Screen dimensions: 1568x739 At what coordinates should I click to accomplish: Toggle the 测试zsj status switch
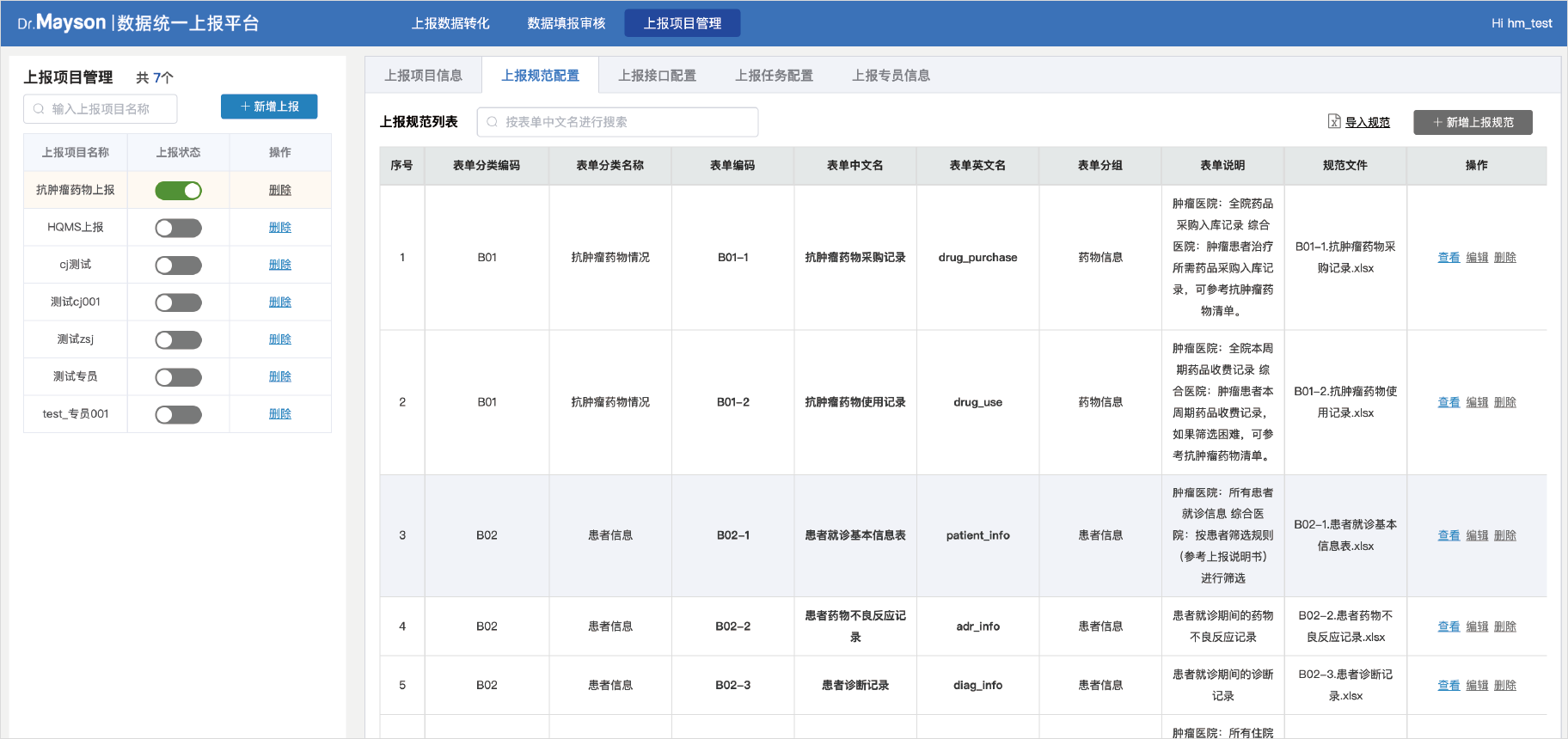(178, 340)
